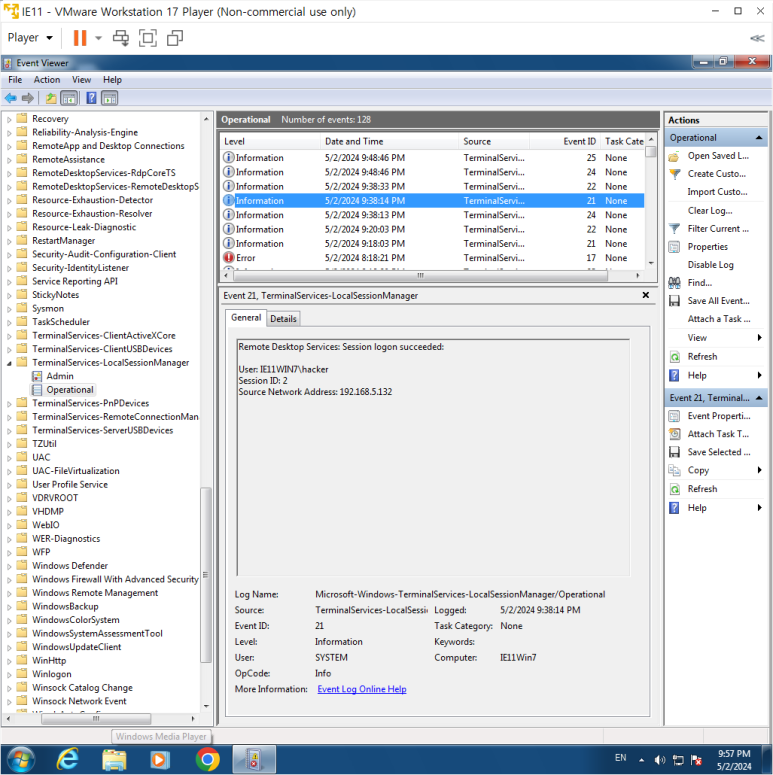Viewport: 773px width, 775px height.
Task: Sort by the Event ID column header
Action: point(565,141)
